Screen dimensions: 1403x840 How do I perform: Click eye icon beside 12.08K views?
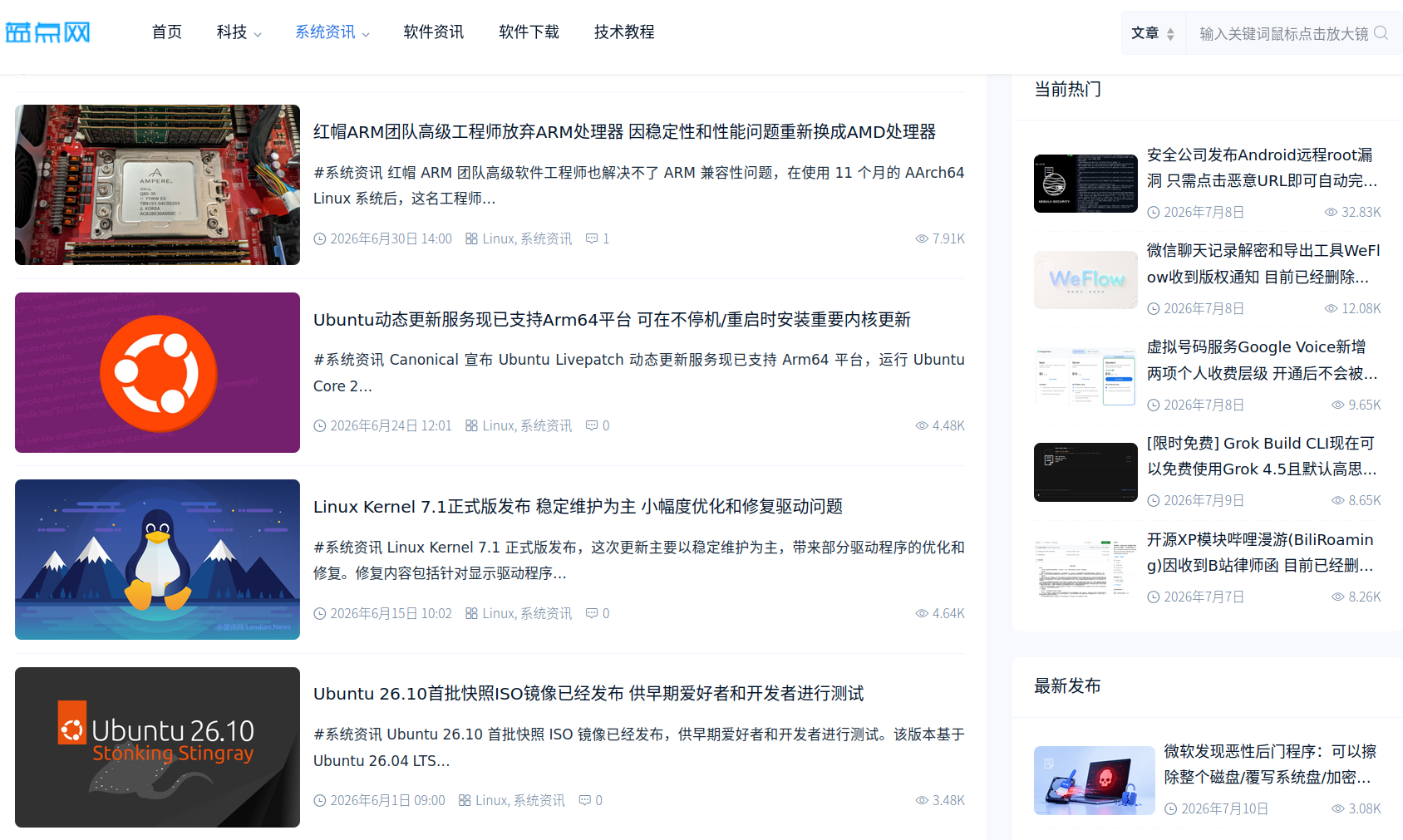[1331, 308]
